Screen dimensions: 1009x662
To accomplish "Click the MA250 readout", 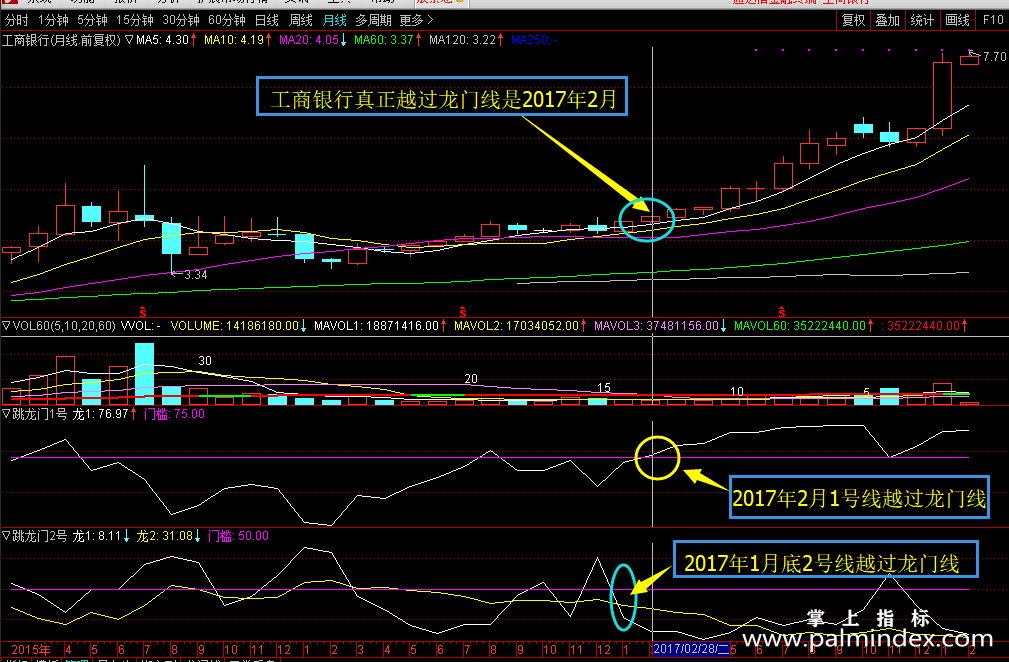I will (x=534, y=40).
